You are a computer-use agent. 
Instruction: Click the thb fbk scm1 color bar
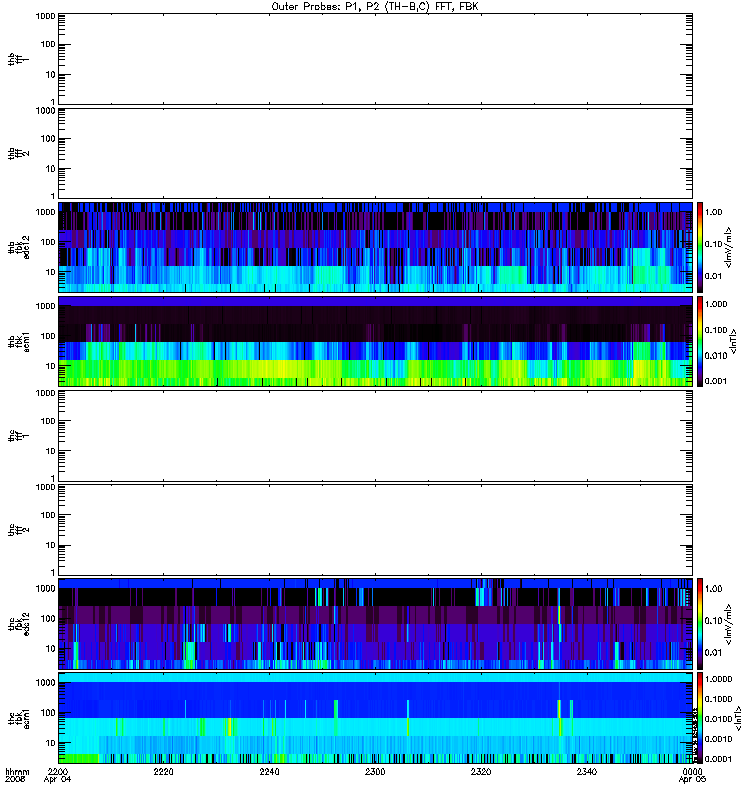coord(700,341)
